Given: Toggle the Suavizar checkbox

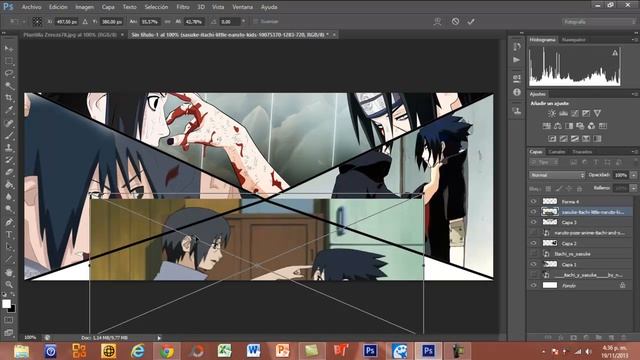Looking at the screenshot, I should (256, 21).
